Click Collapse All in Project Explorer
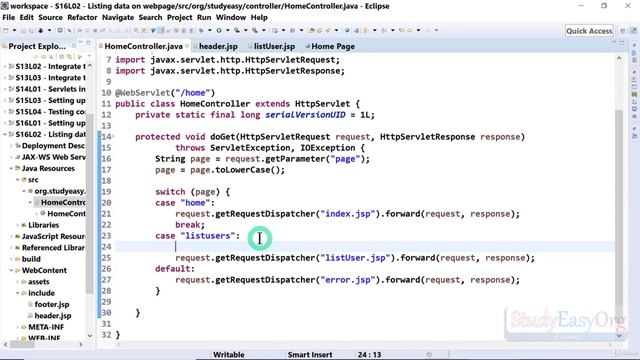Image resolution: width=640 pixels, height=360 pixels. click(x=62, y=56)
